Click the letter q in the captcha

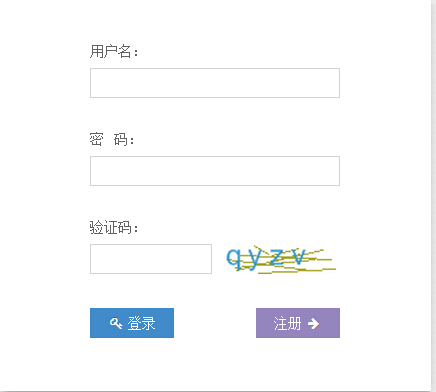tap(233, 259)
